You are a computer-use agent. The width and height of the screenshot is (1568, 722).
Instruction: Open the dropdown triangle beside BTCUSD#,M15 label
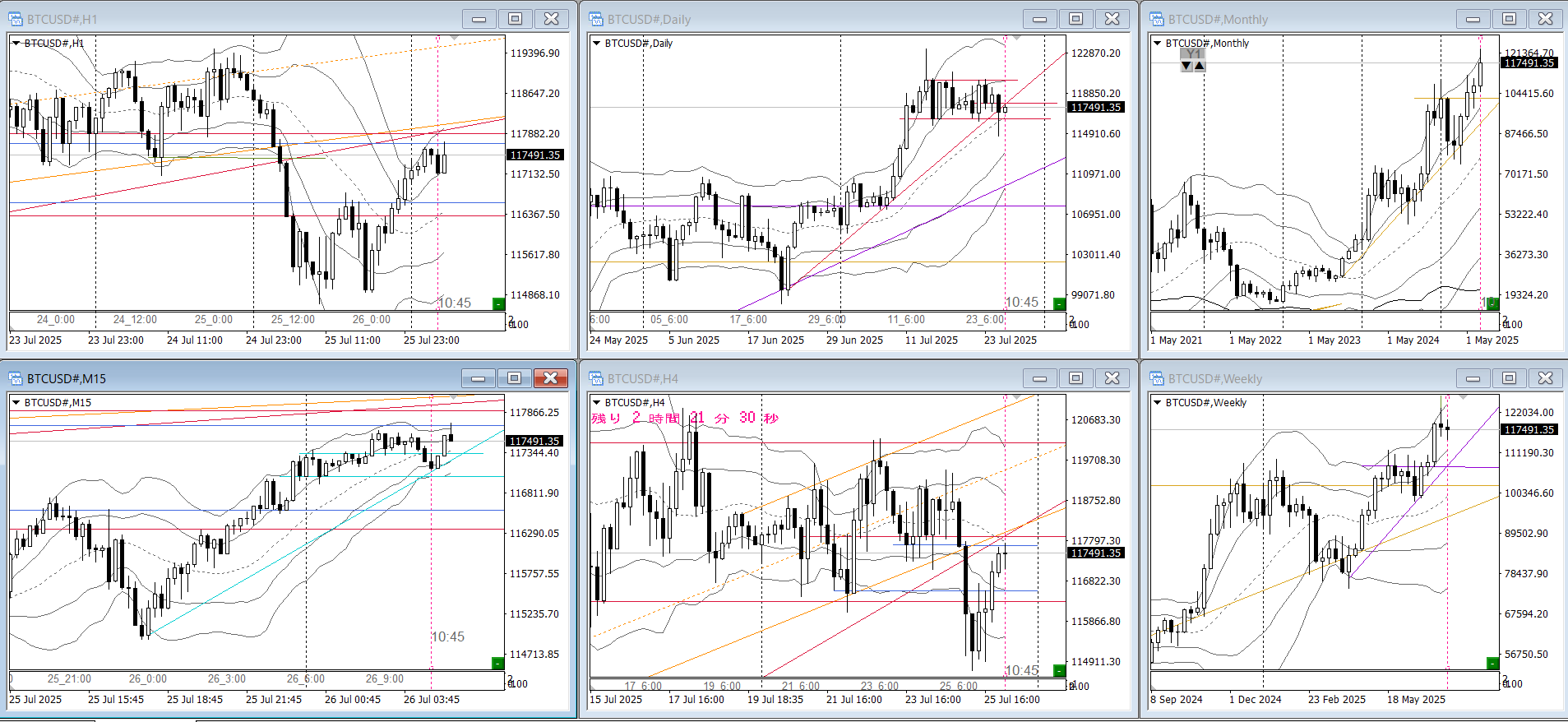(16, 402)
